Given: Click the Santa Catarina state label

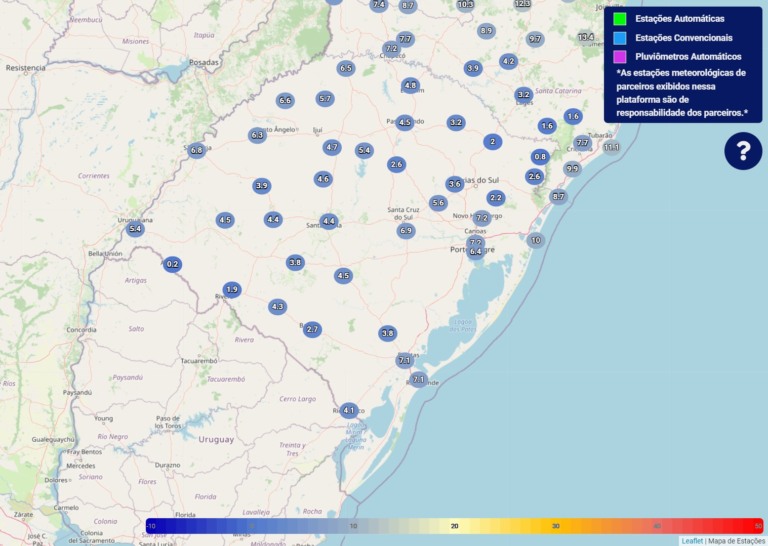Looking at the screenshot, I should [558, 91].
